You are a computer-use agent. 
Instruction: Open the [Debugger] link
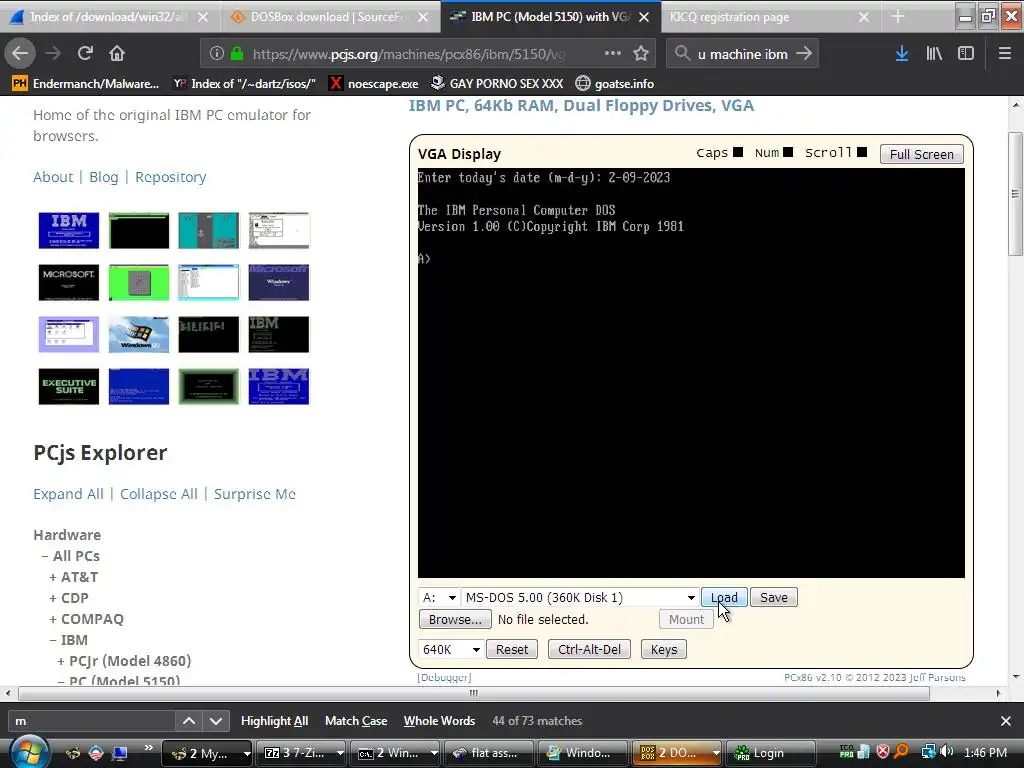444,678
